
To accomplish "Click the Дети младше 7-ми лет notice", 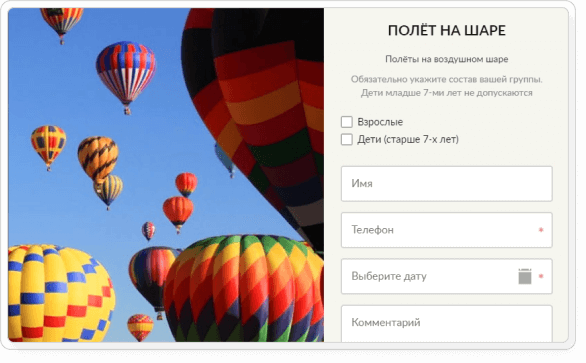I will (447, 93).
